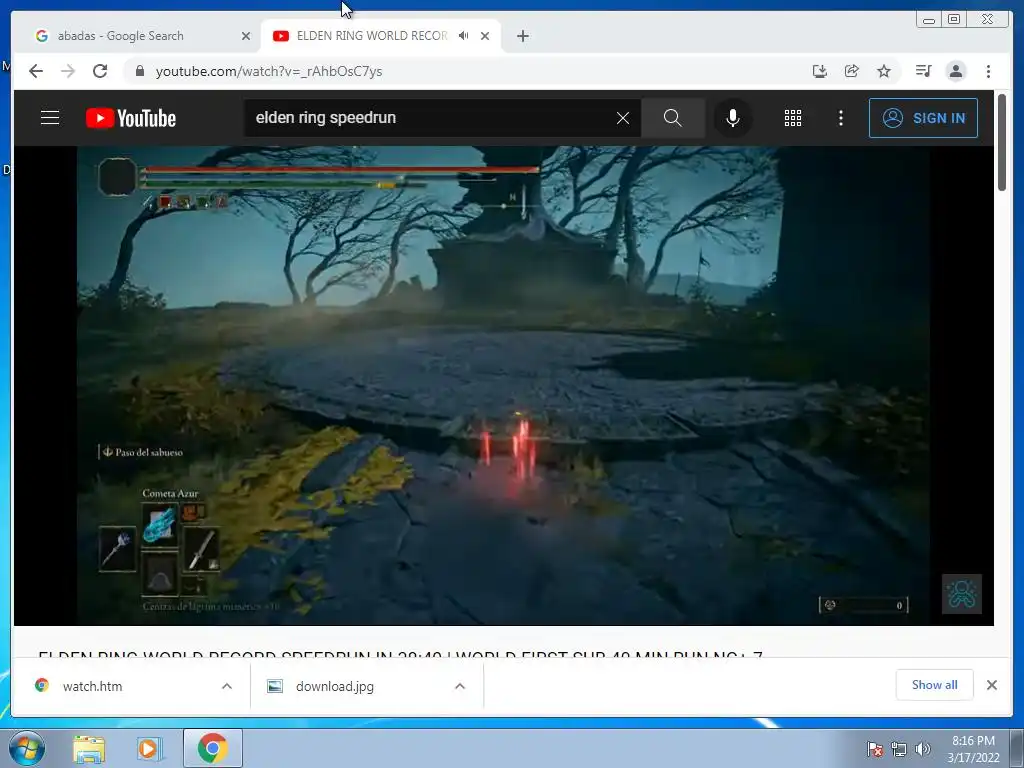
Task: Click Chrome taskbar icon
Action: 212,748
